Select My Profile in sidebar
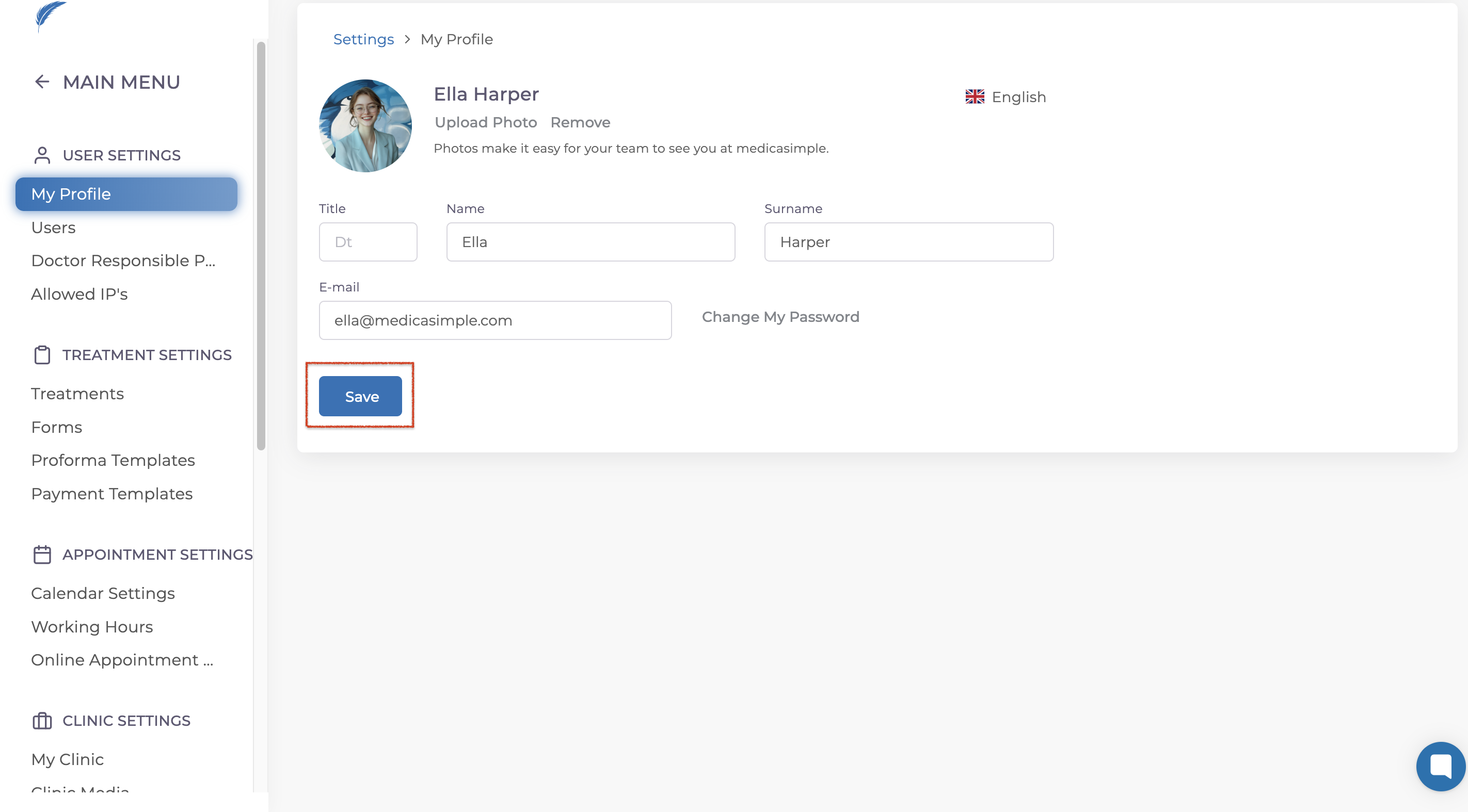 click(x=126, y=194)
